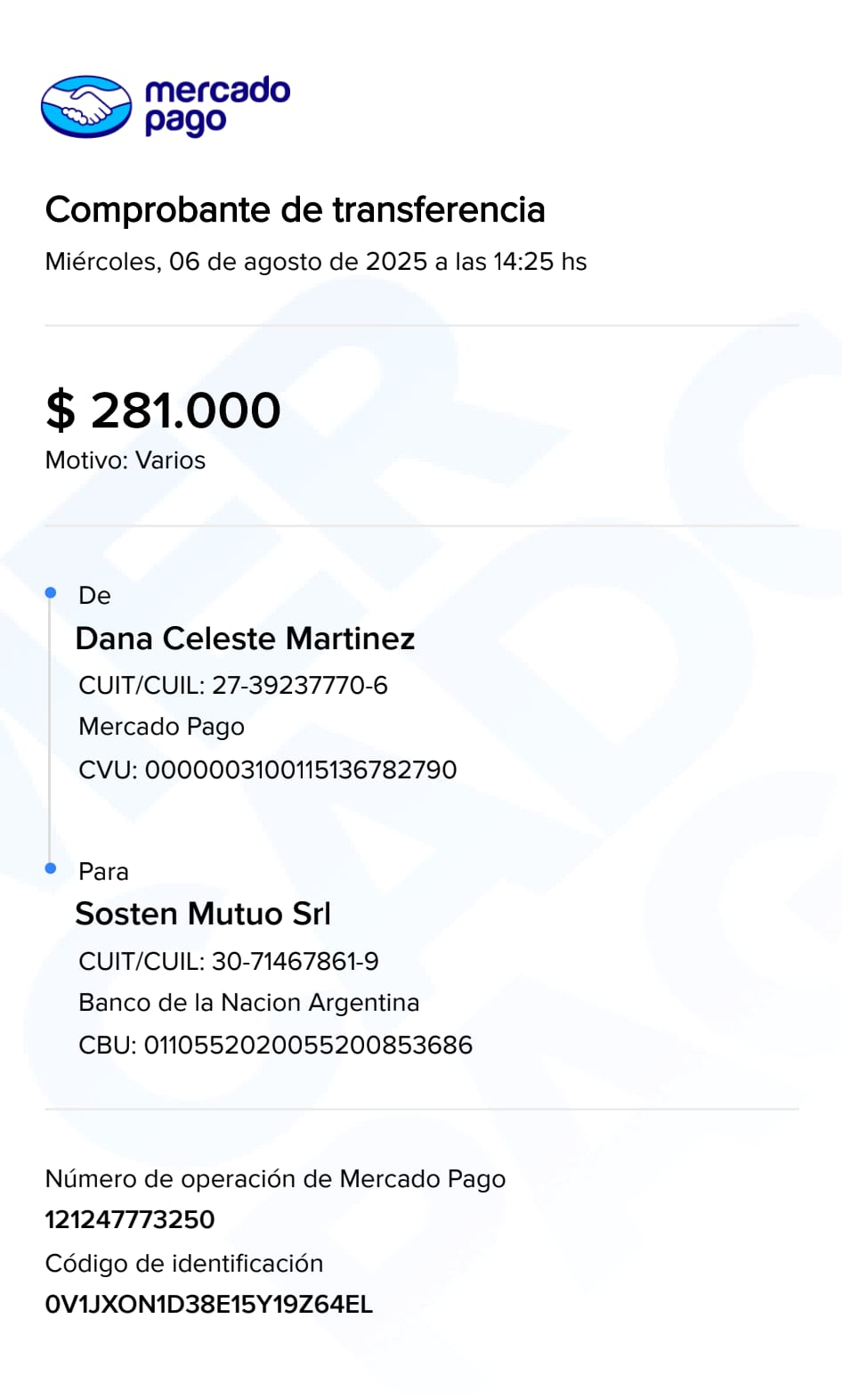Click the Código de identificación label
This screenshot has width=843, height=1400.
pyautogui.click(x=184, y=1264)
